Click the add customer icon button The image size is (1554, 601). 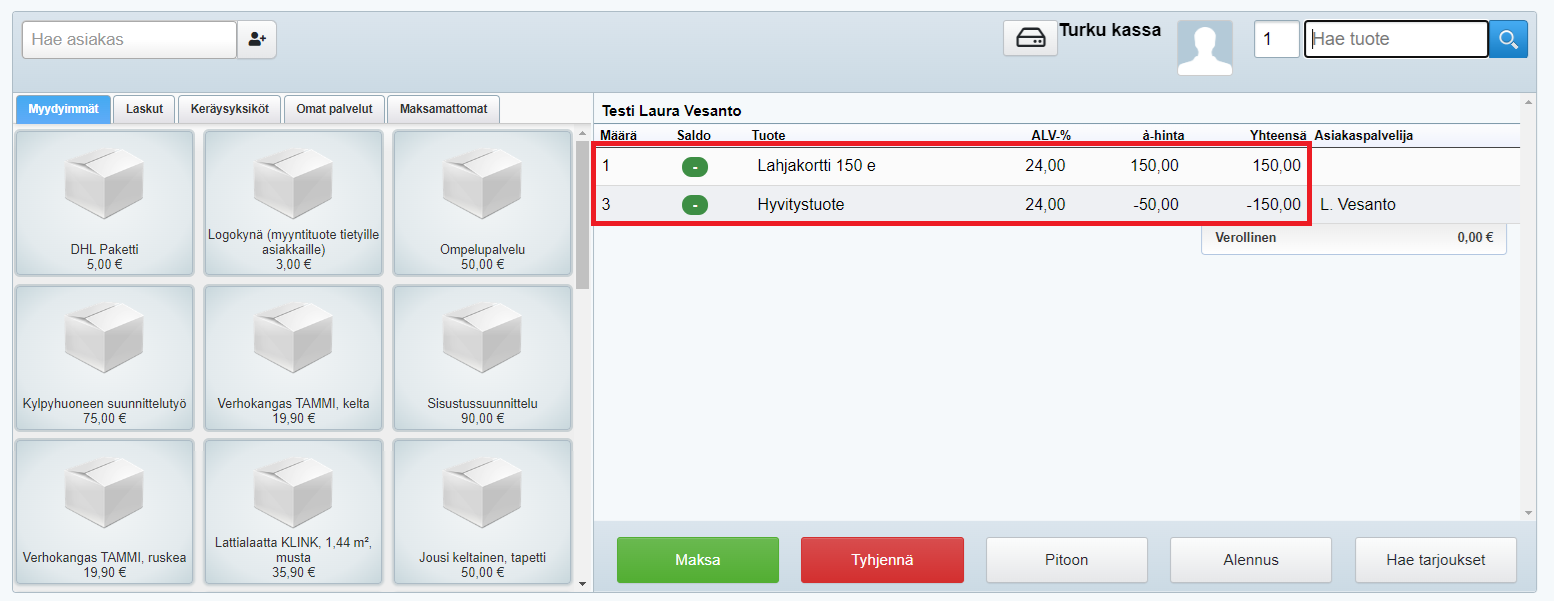coord(257,40)
